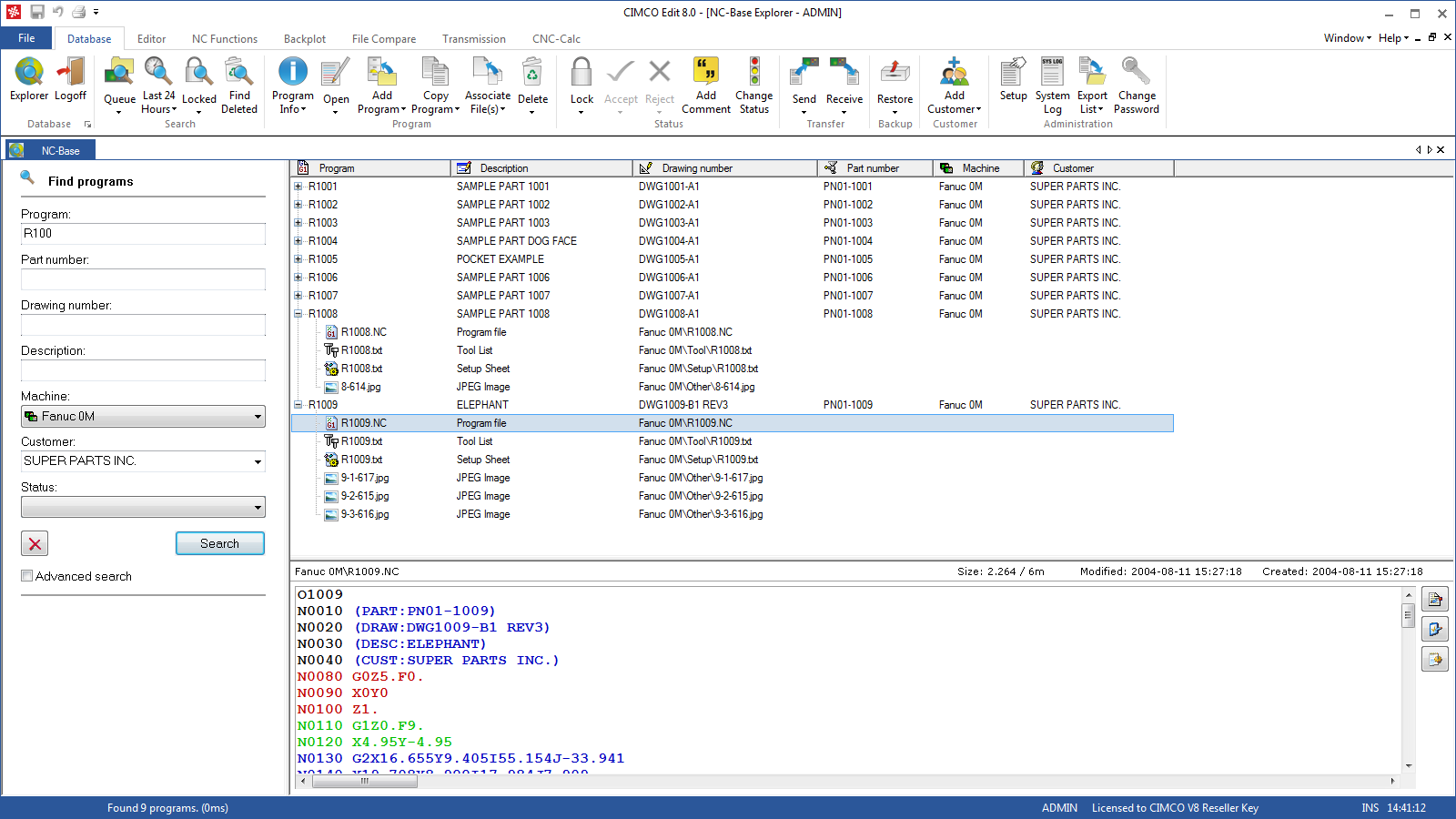The height and width of the screenshot is (819, 1456).
Task: Select the 8-614.jpg image row
Action: pos(733,387)
